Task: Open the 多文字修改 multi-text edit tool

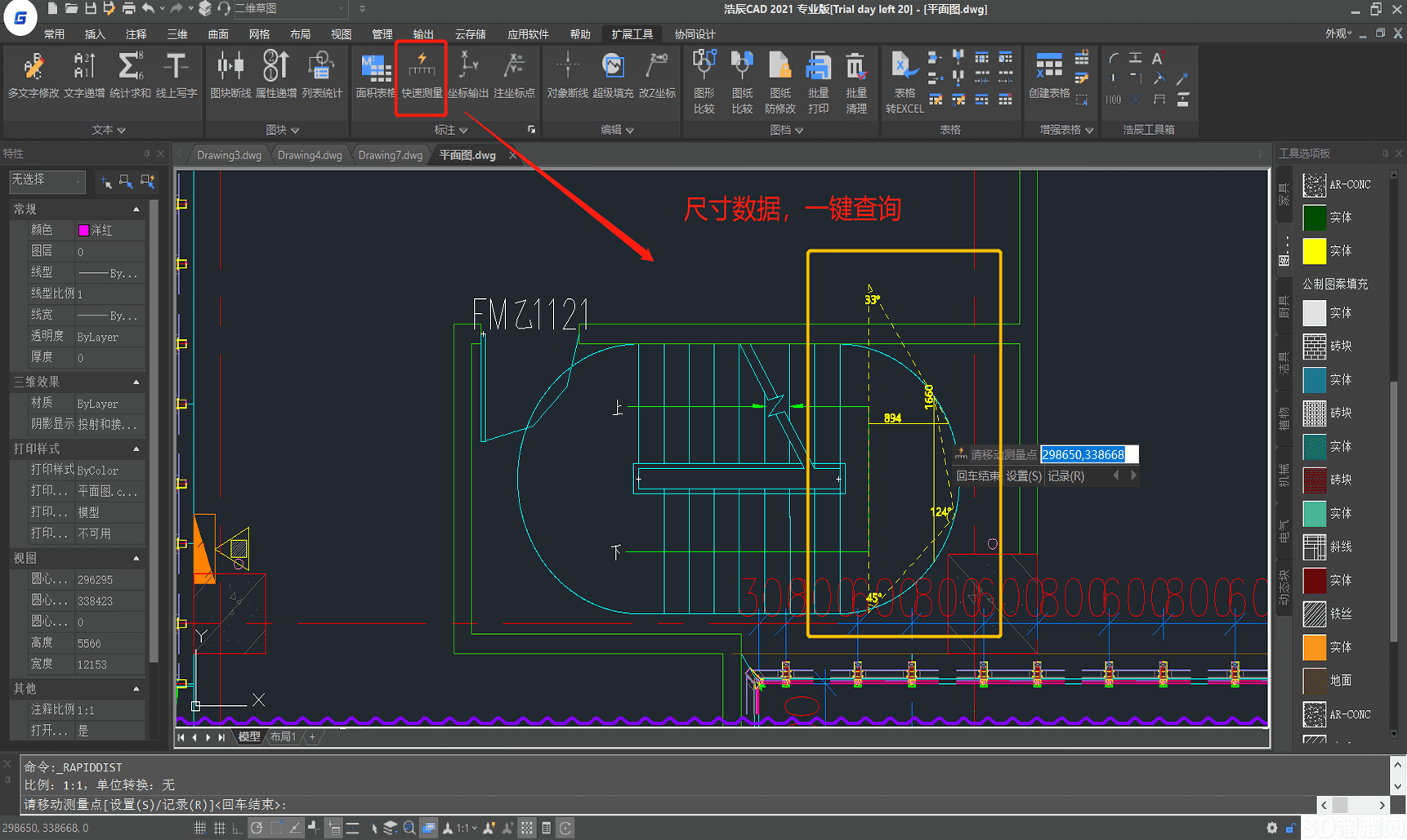Action: pos(33,75)
